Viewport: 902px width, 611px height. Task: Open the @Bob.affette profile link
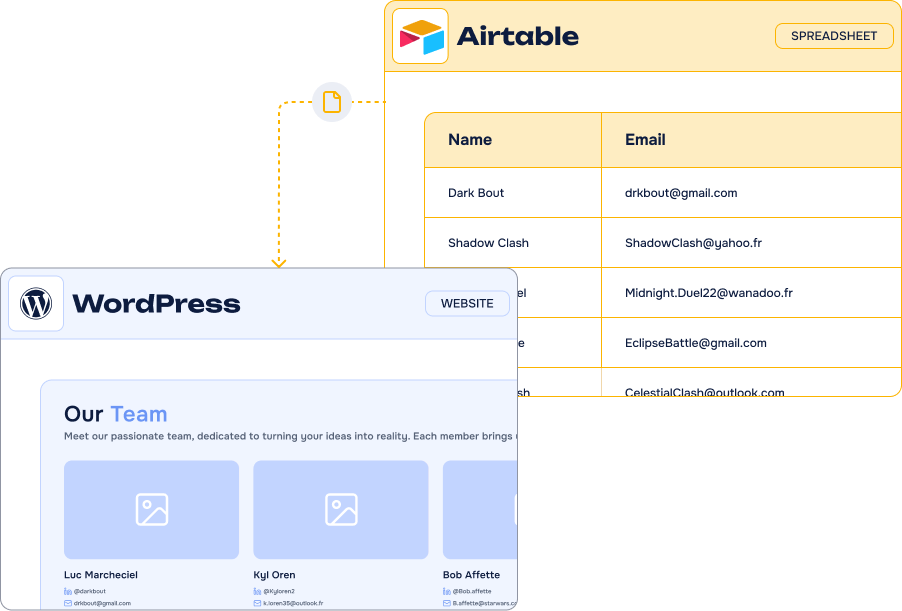click(x=472, y=591)
